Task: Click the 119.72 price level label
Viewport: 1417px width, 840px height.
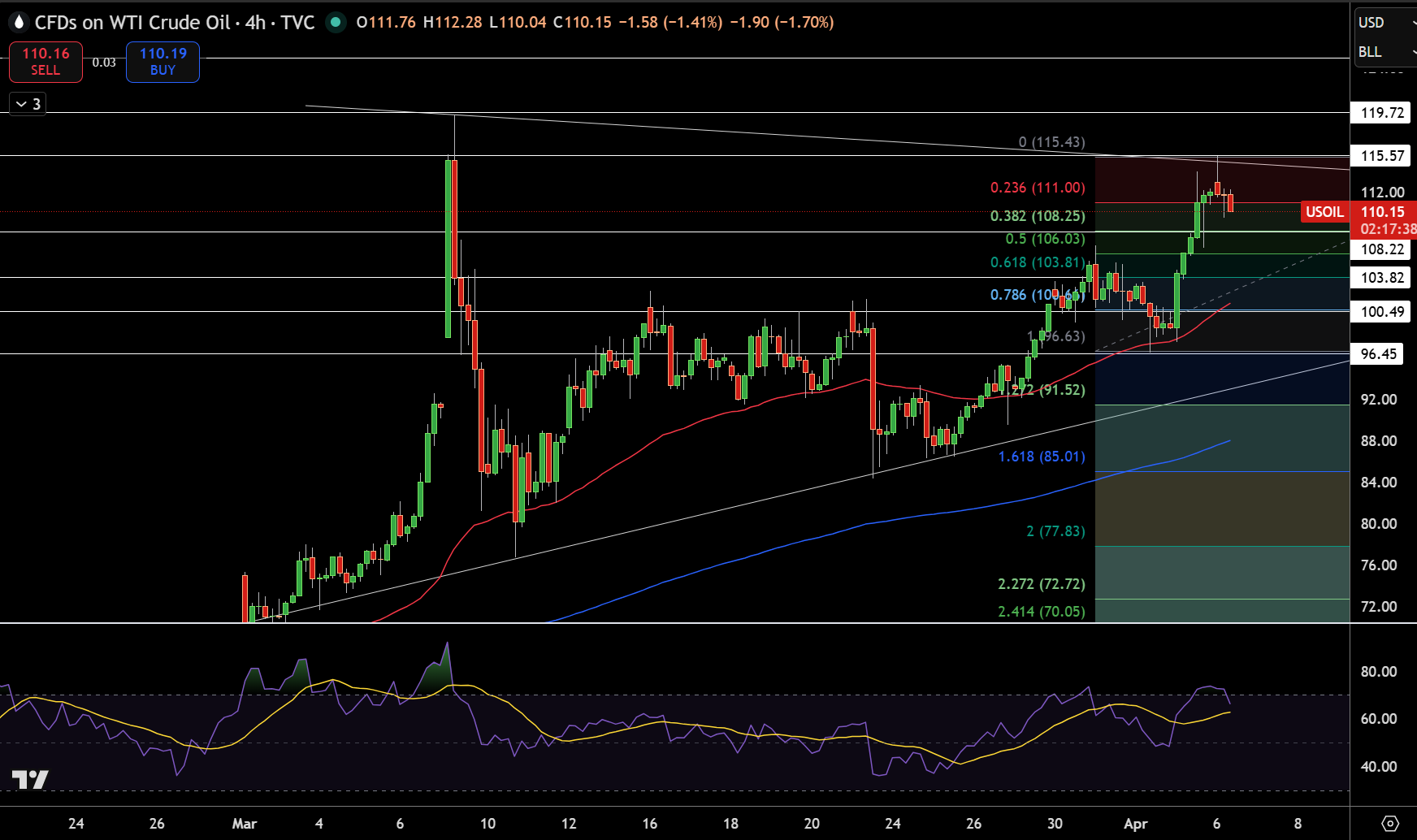Action: [x=1381, y=113]
